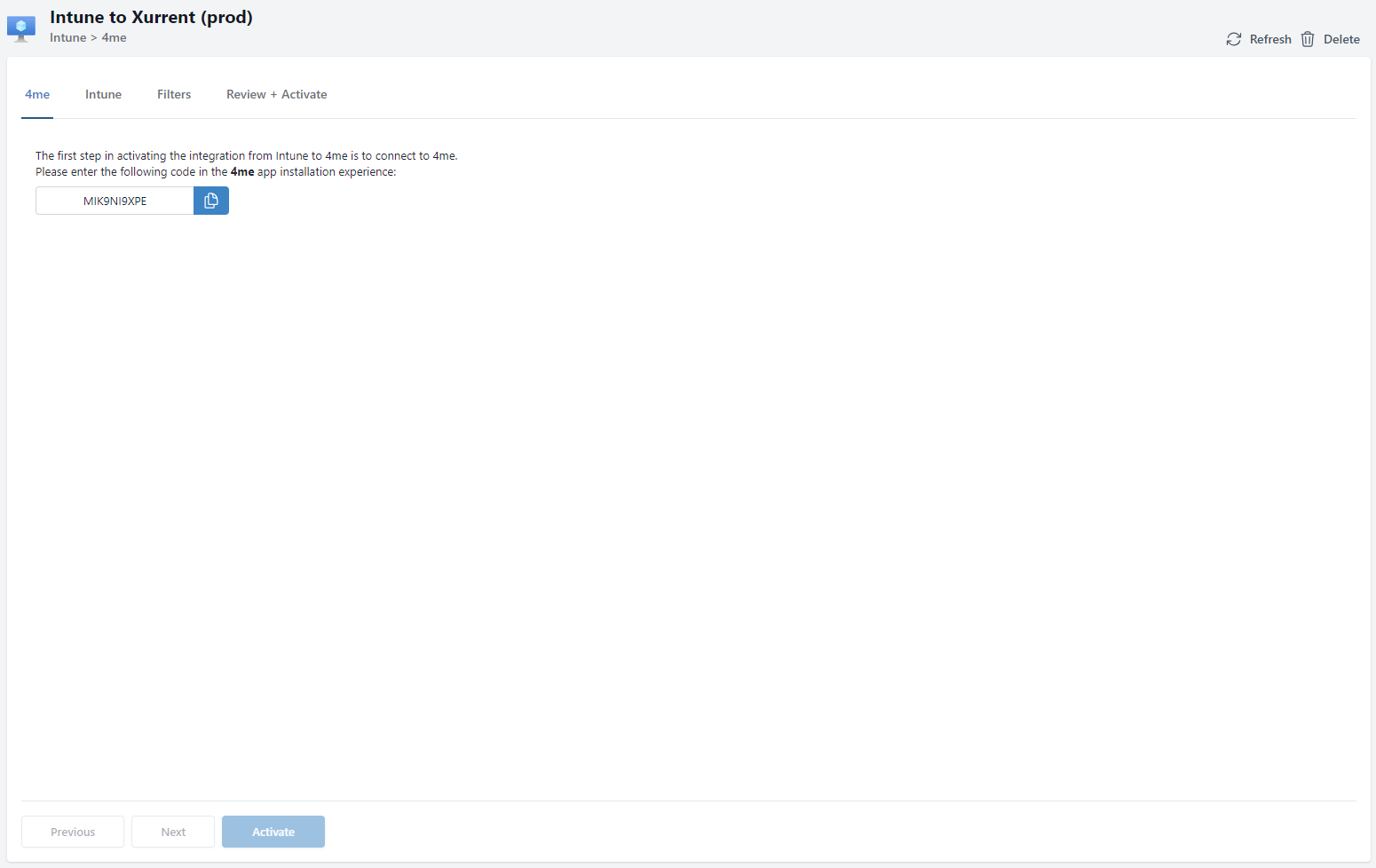Click the Intune to Xurrent (prod) title
This screenshot has width=1376, height=868.
151,17
